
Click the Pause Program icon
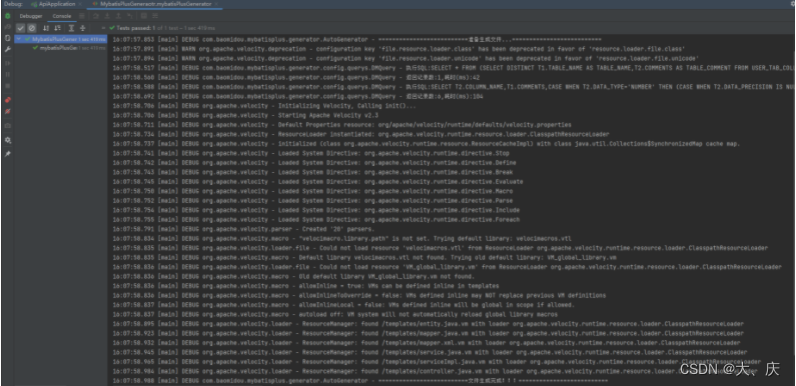coord(8,74)
